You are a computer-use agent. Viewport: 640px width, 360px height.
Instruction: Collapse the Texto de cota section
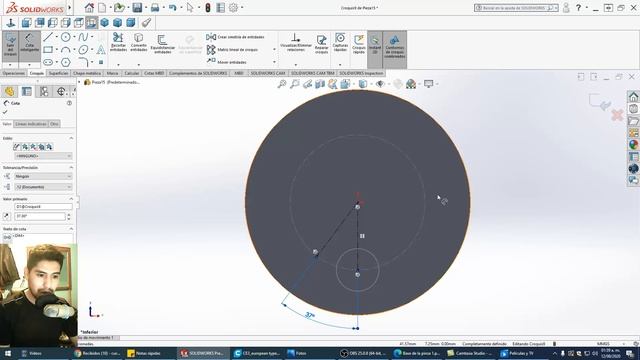tap(71, 229)
